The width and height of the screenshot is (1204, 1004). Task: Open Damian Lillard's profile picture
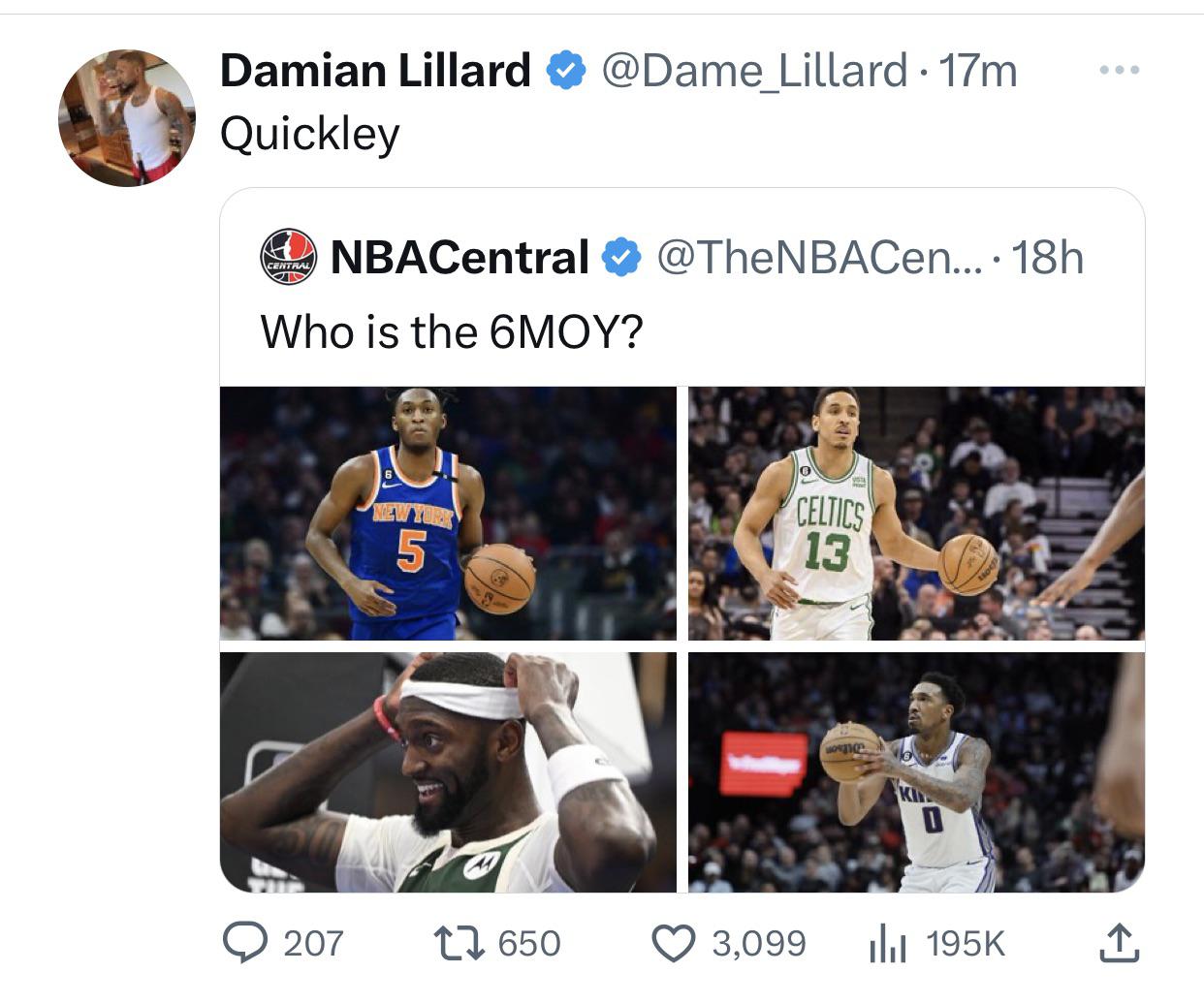[x=127, y=118]
